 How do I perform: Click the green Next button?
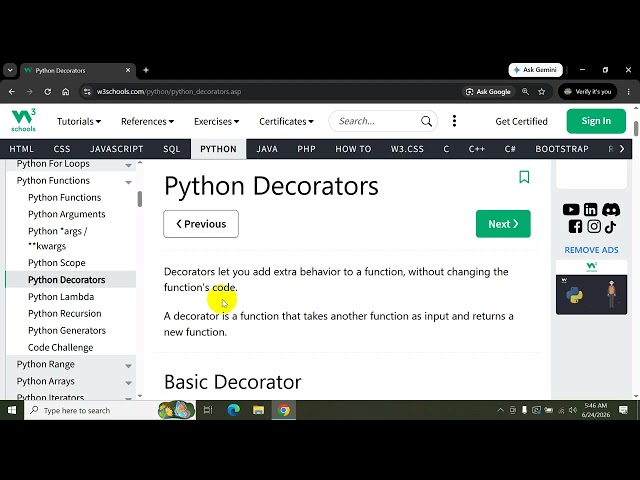503,224
